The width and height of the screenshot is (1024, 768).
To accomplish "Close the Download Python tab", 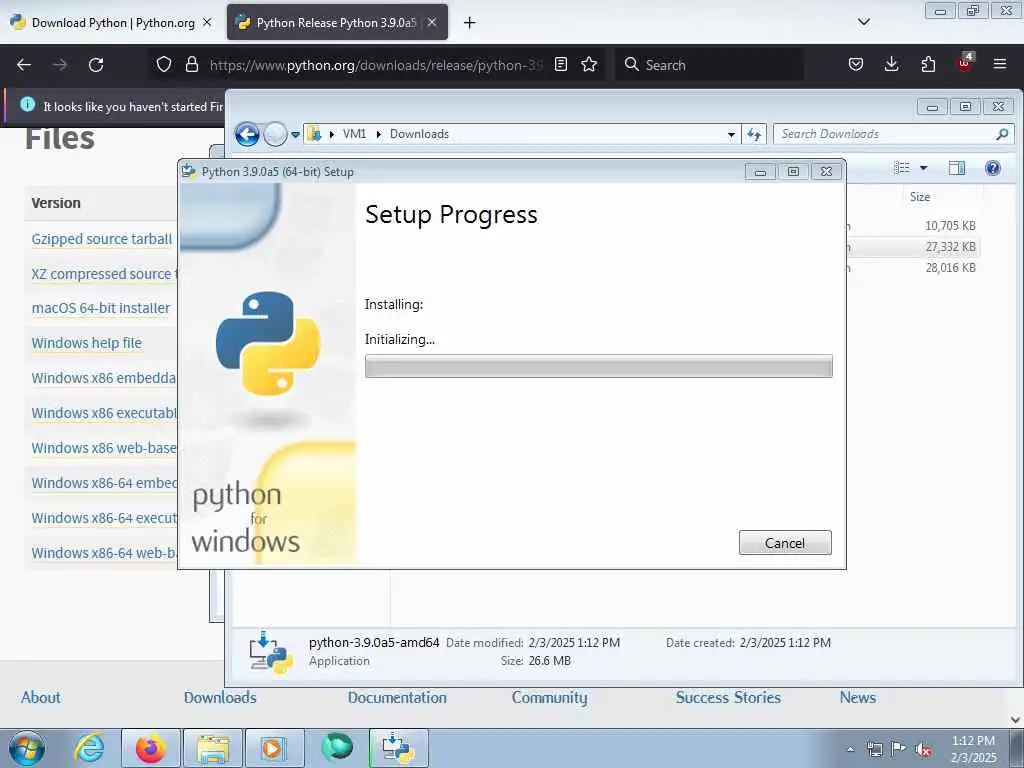I will 207,22.
